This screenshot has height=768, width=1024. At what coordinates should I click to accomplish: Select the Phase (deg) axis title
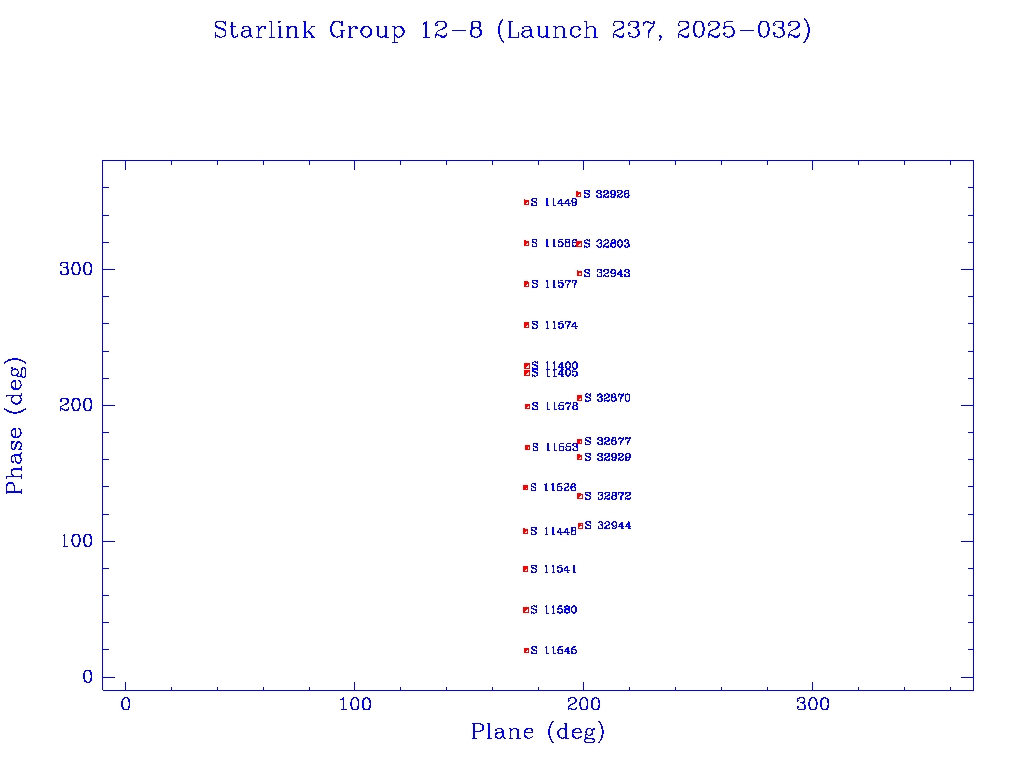coord(14,426)
